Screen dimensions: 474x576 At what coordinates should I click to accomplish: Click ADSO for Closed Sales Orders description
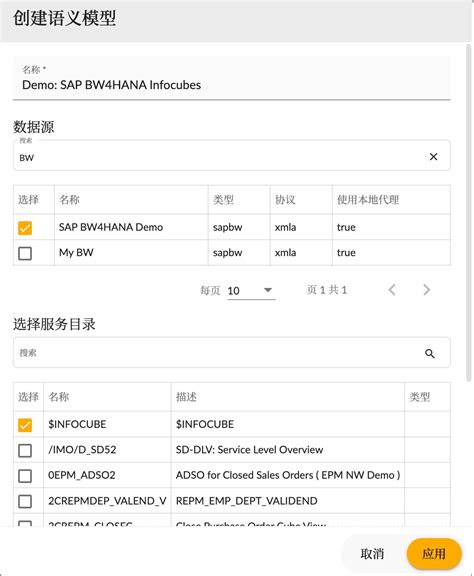pyautogui.click(x=288, y=475)
